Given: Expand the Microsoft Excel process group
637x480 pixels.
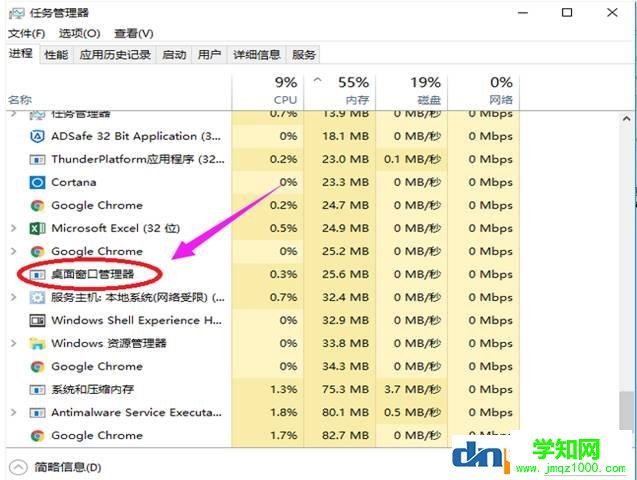Looking at the screenshot, I should point(14,228).
